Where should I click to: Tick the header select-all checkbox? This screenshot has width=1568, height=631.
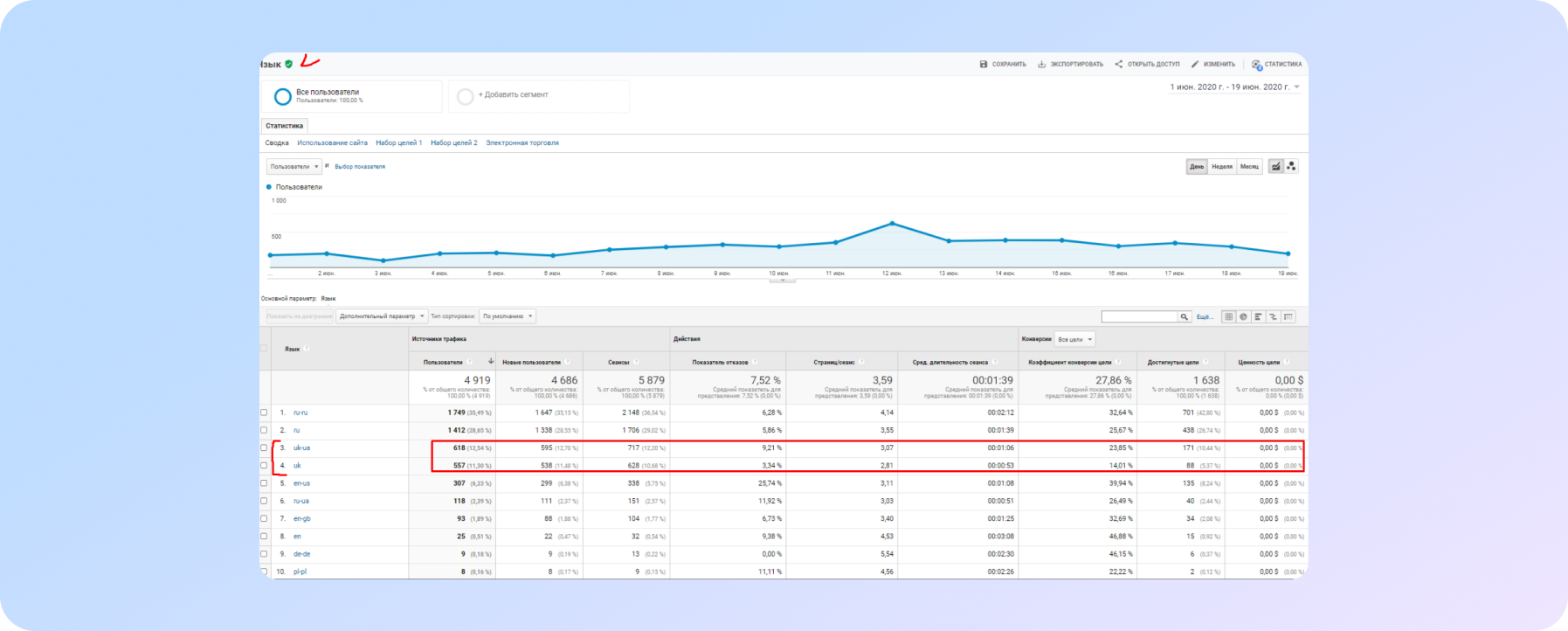click(x=264, y=349)
